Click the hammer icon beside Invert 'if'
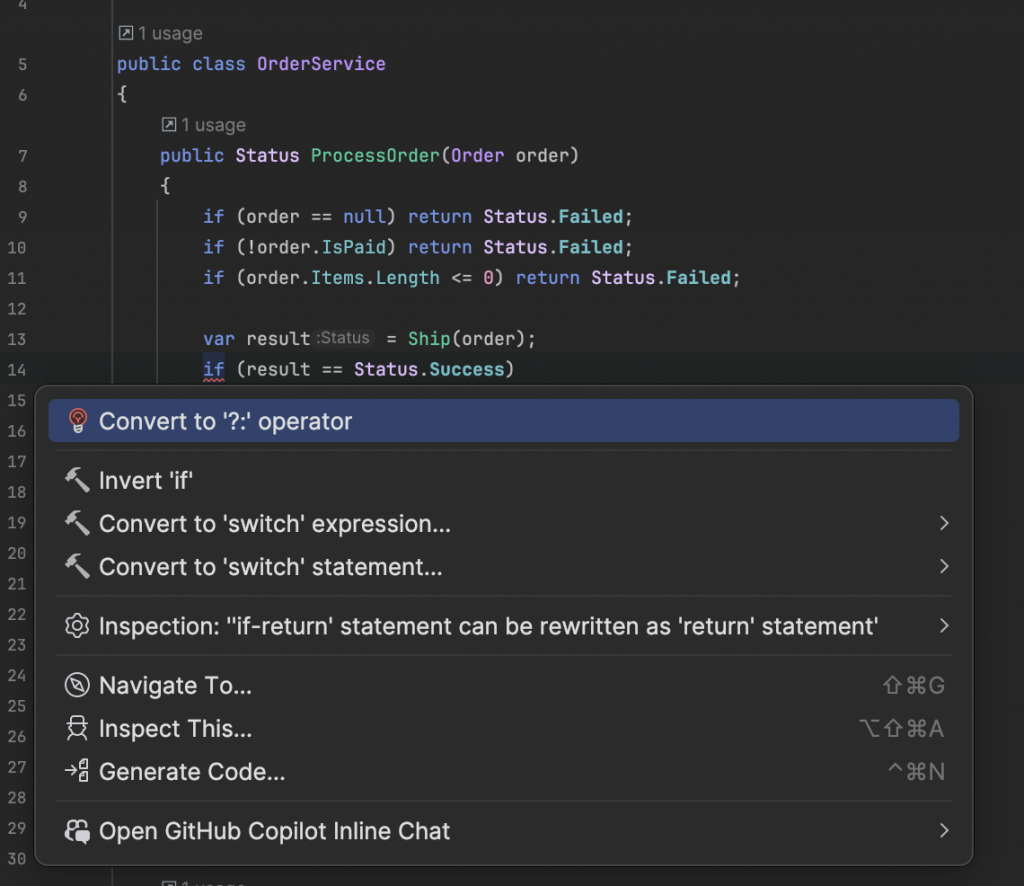This screenshot has width=1024, height=886. [77, 481]
